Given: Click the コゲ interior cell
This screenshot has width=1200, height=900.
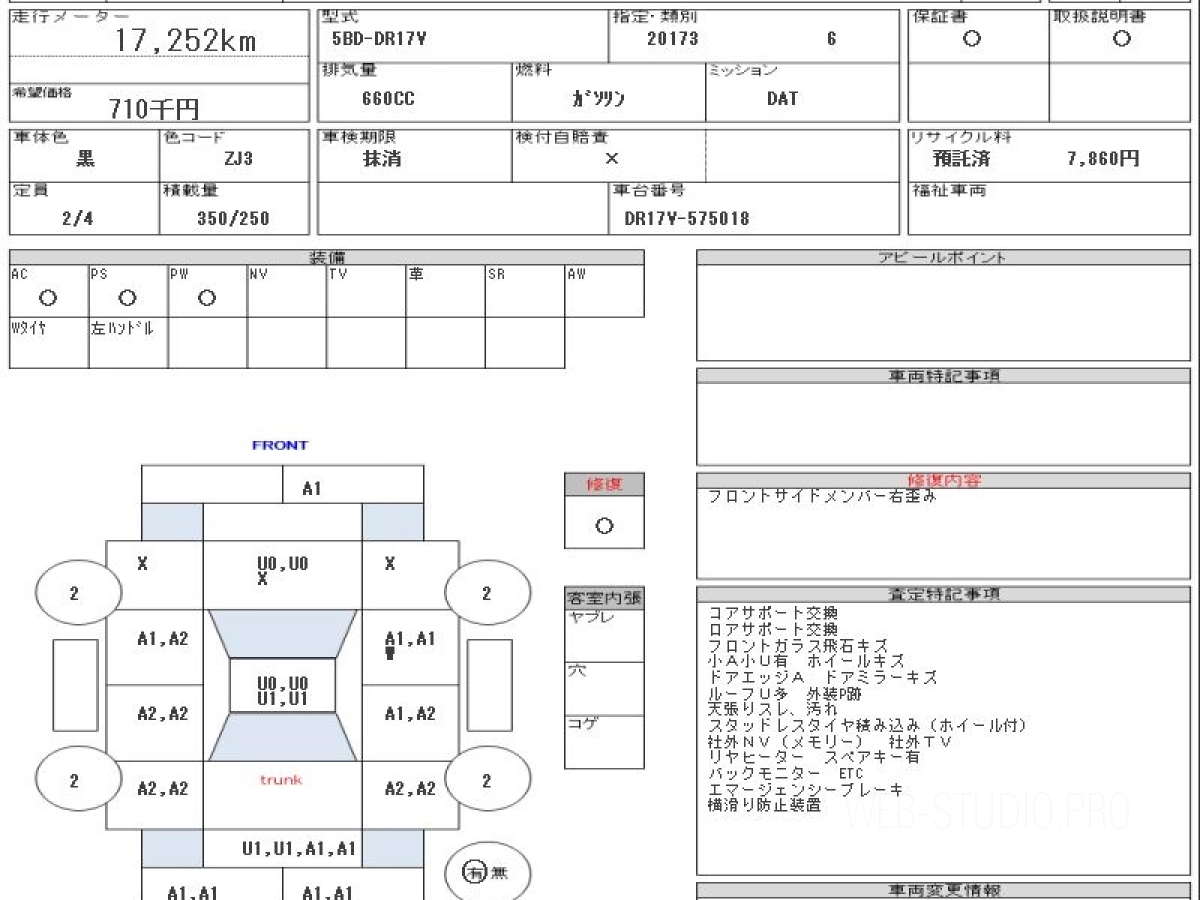Looking at the screenshot, I should [x=604, y=742].
